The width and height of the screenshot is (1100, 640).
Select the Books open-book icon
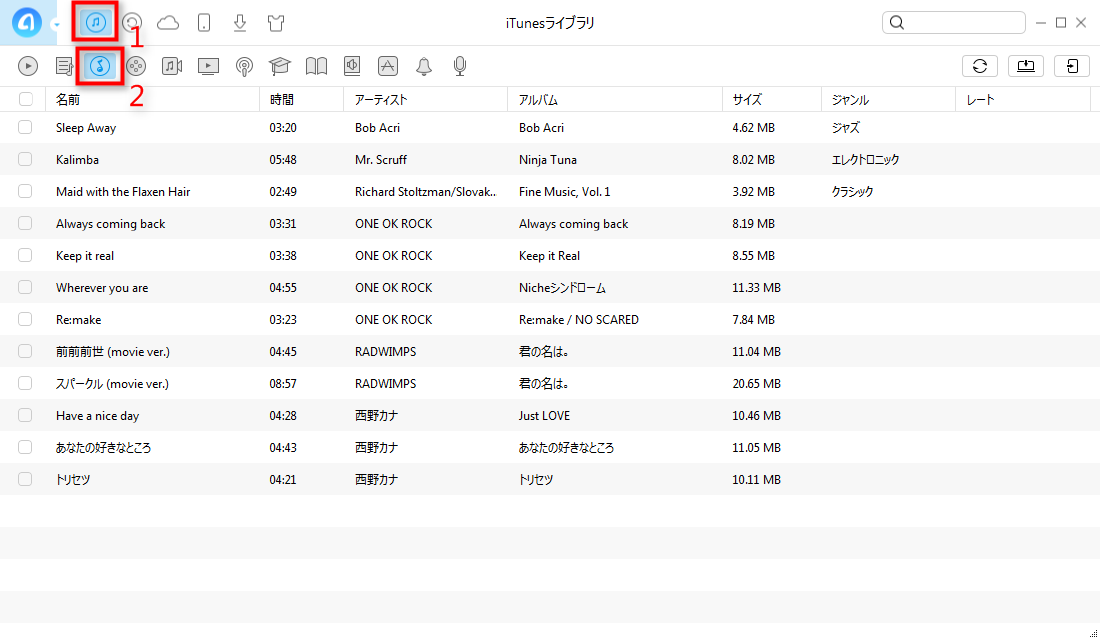click(x=316, y=66)
